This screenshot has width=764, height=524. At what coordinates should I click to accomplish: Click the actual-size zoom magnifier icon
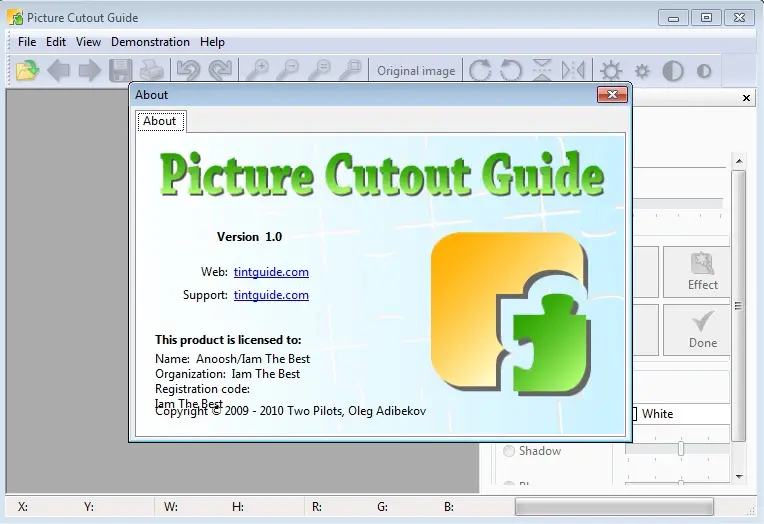coord(320,70)
